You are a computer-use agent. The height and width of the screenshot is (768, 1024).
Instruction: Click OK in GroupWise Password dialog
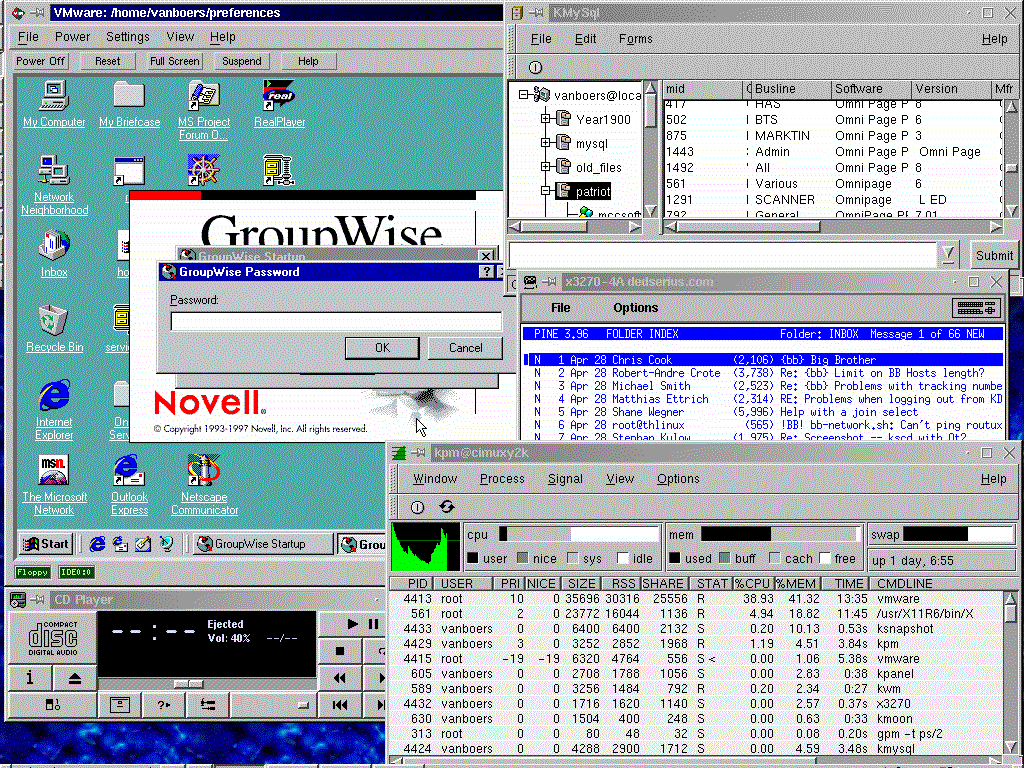click(x=382, y=348)
